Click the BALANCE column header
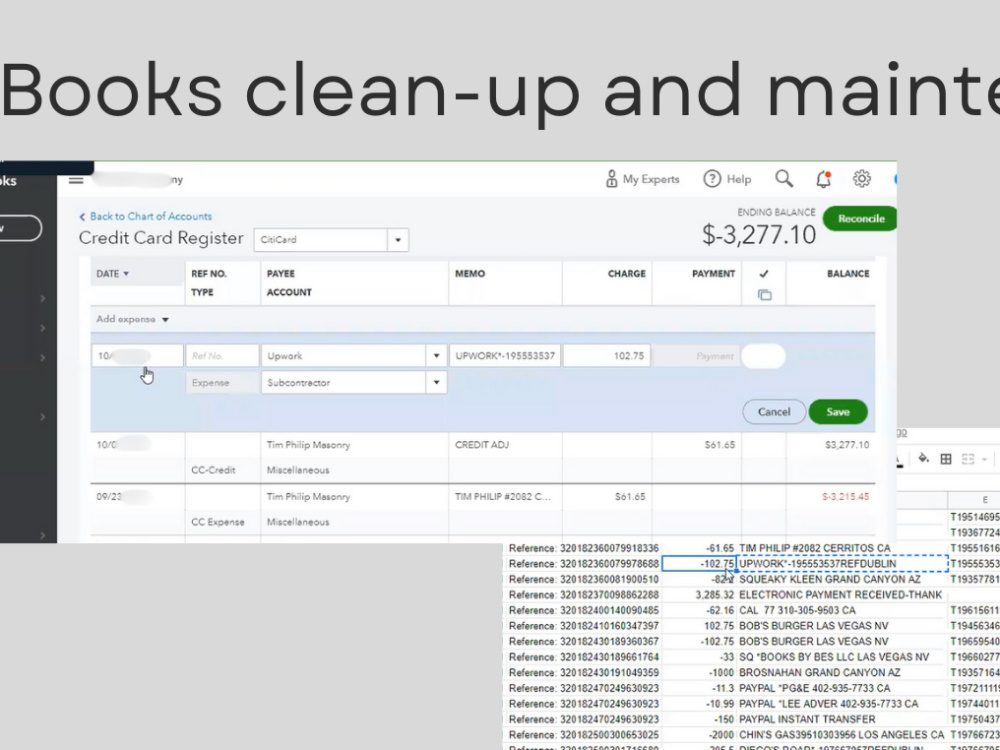The height and width of the screenshot is (750, 1000). [848, 274]
